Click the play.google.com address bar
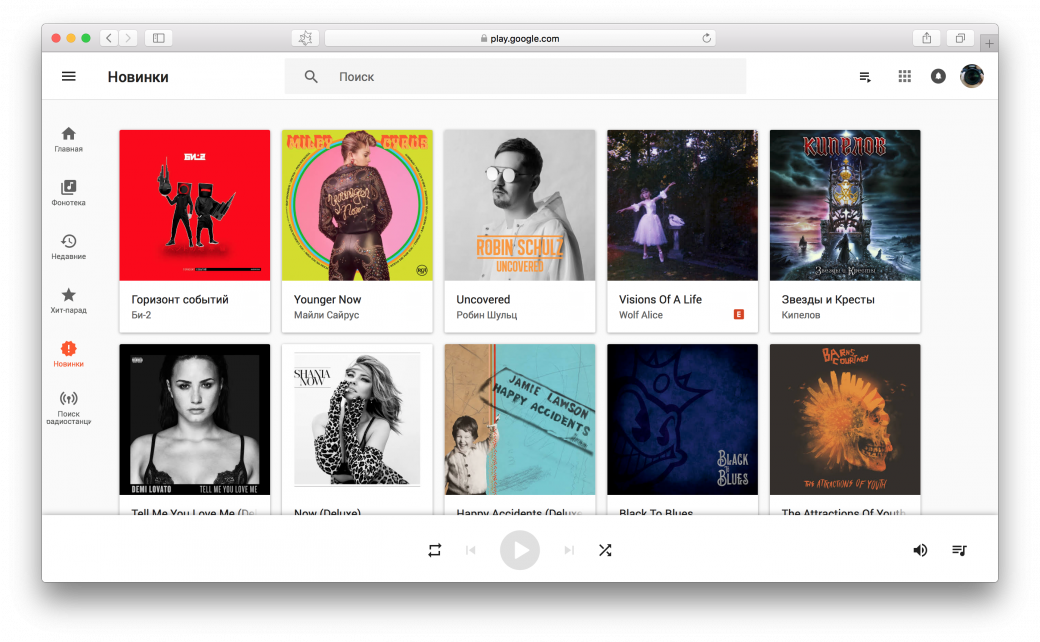Viewport: 1040px width, 642px height. point(519,38)
